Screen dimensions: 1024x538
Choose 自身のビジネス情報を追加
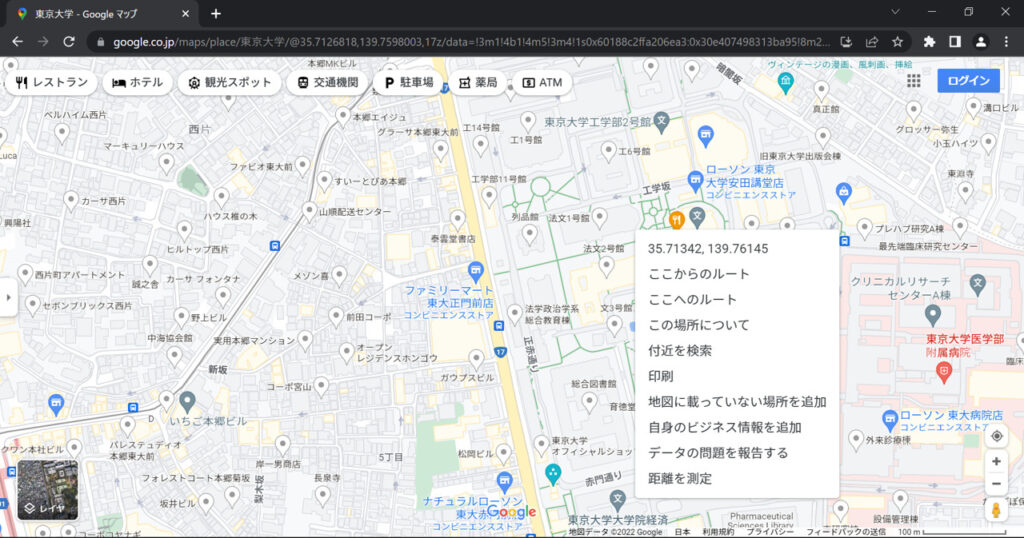(737, 427)
